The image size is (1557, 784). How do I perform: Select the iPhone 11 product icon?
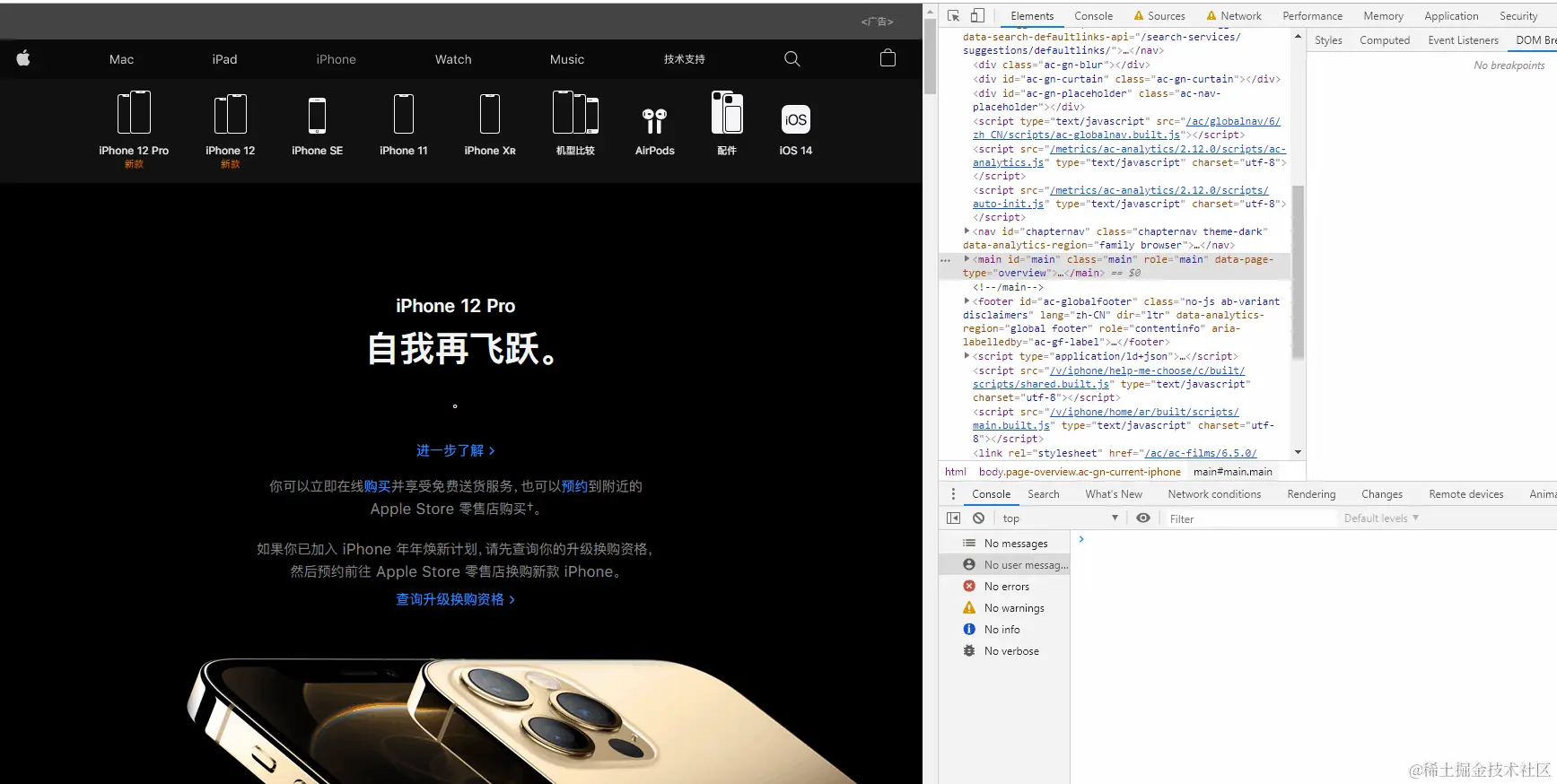point(404,114)
